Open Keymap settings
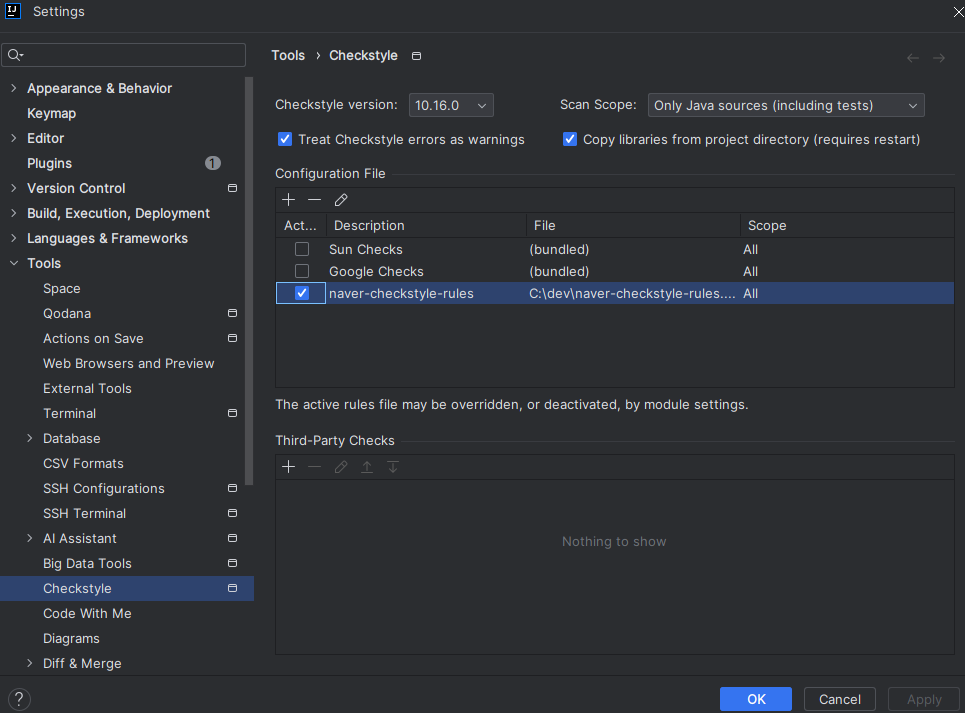This screenshot has height=713, width=965. pos(52,113)
